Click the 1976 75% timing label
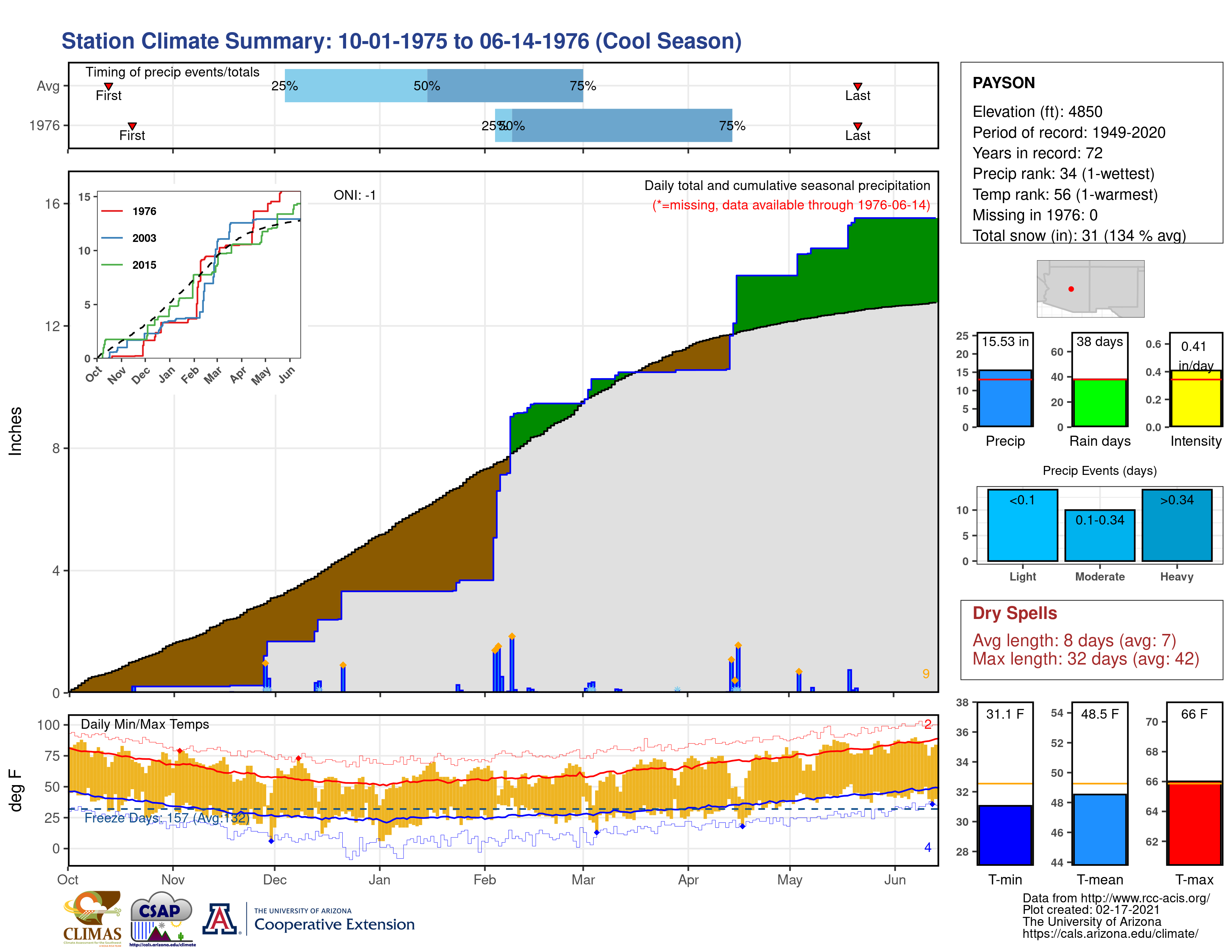Image resolution: width=1232 pixels, height=952 pixels. click(x=732, y=126)
